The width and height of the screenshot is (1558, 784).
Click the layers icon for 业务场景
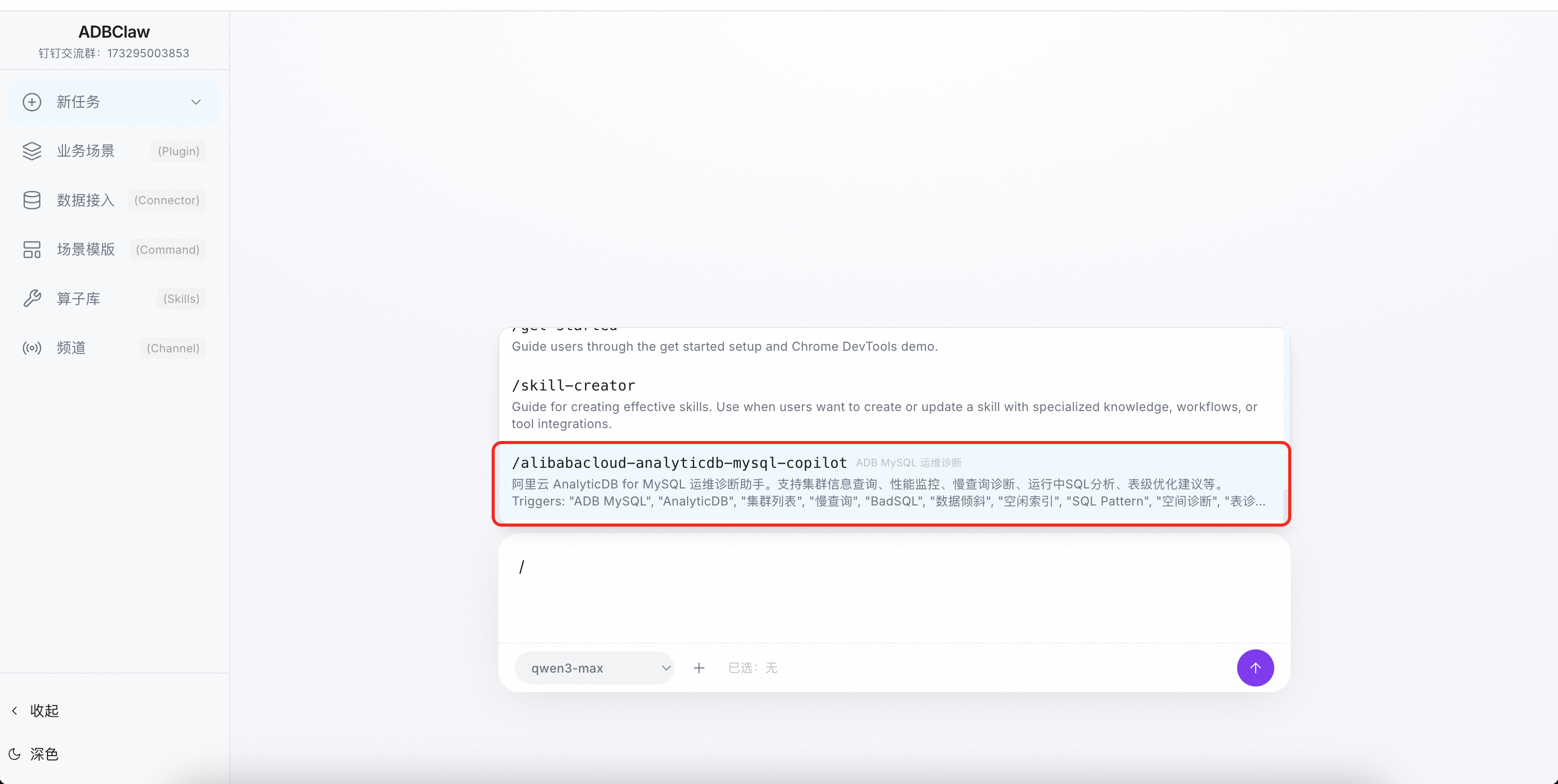[x=32, y=151]
